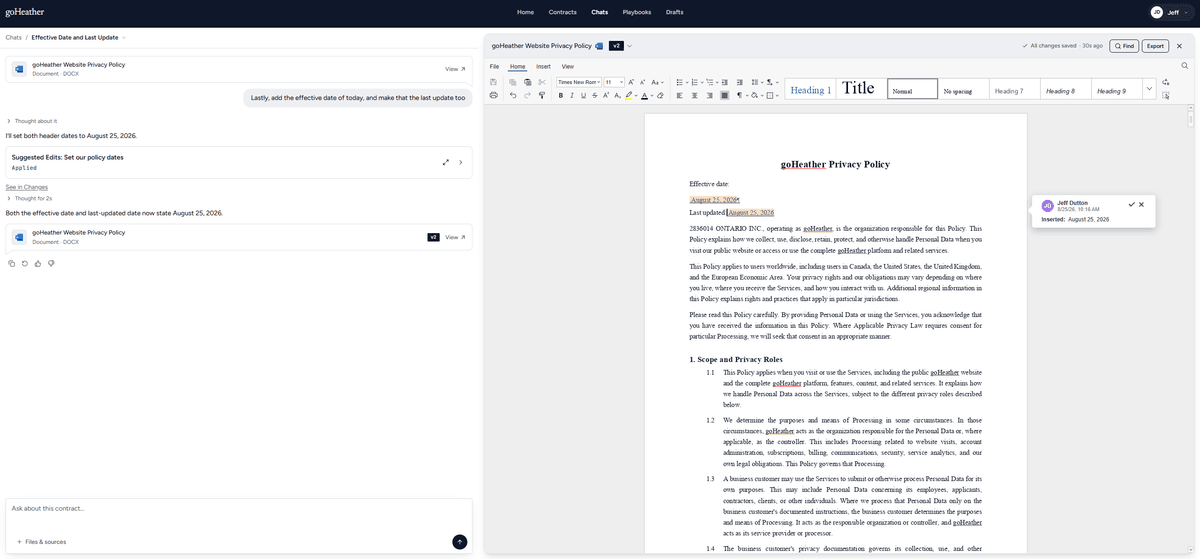Image resolution: width=1200 pixels, height=559 pixels.
Task: Click the Clear Formatting eraser icon
Action: 660,95
